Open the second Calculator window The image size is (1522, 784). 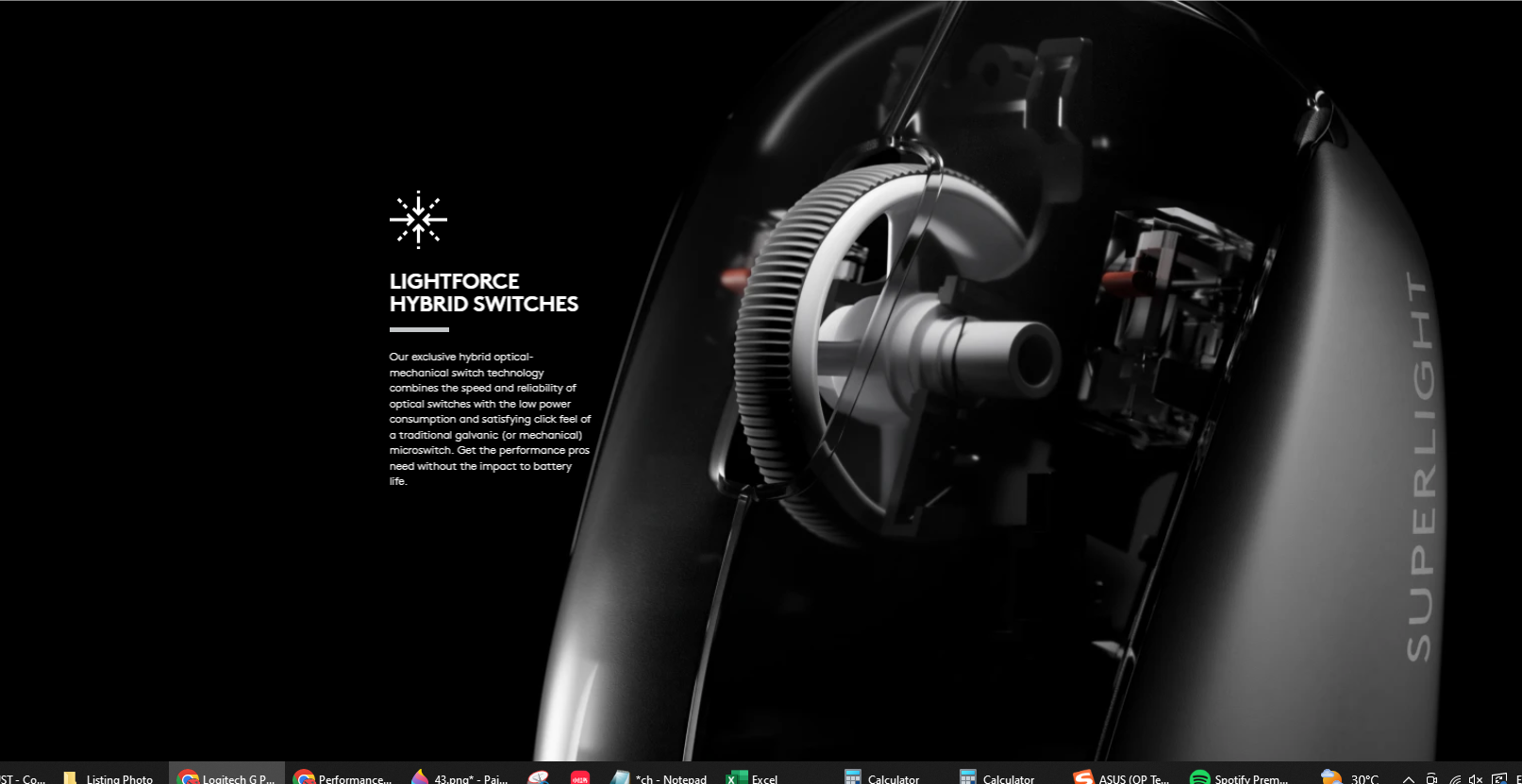tap(996, 777)
